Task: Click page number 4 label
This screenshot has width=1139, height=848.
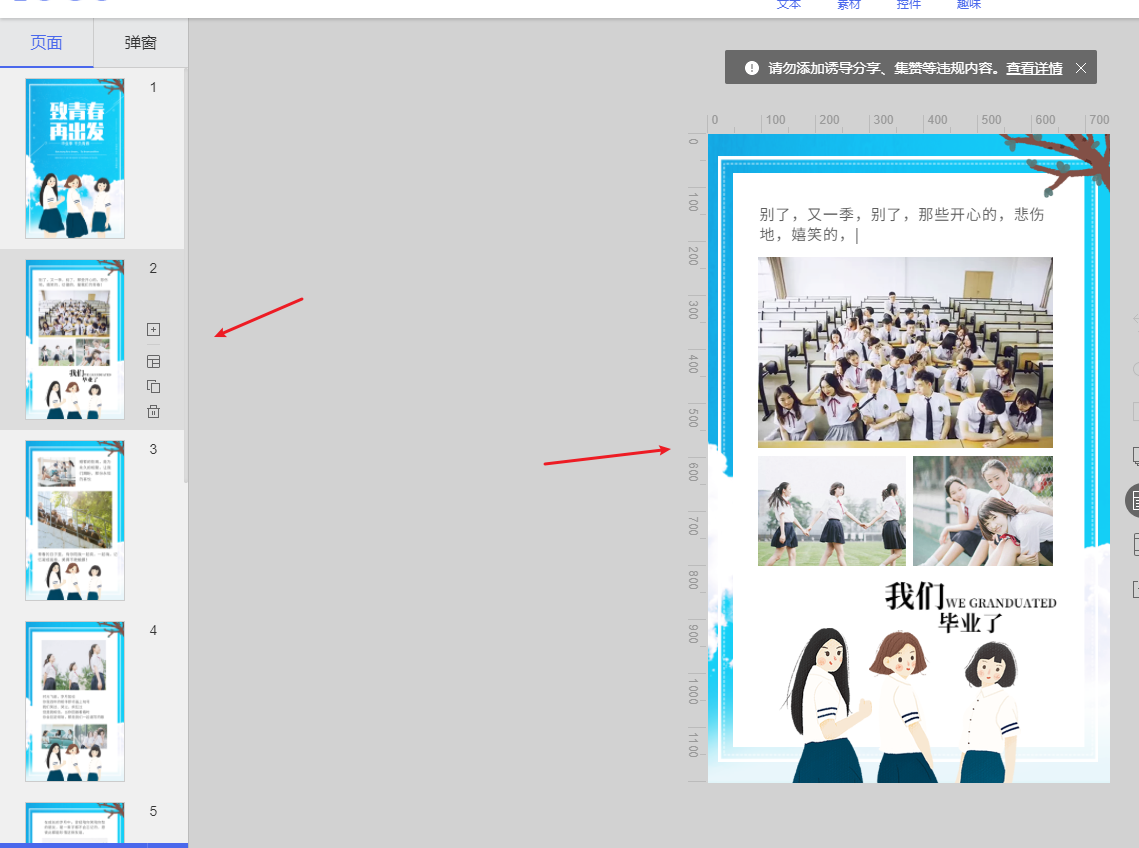Action: [153, 630]
